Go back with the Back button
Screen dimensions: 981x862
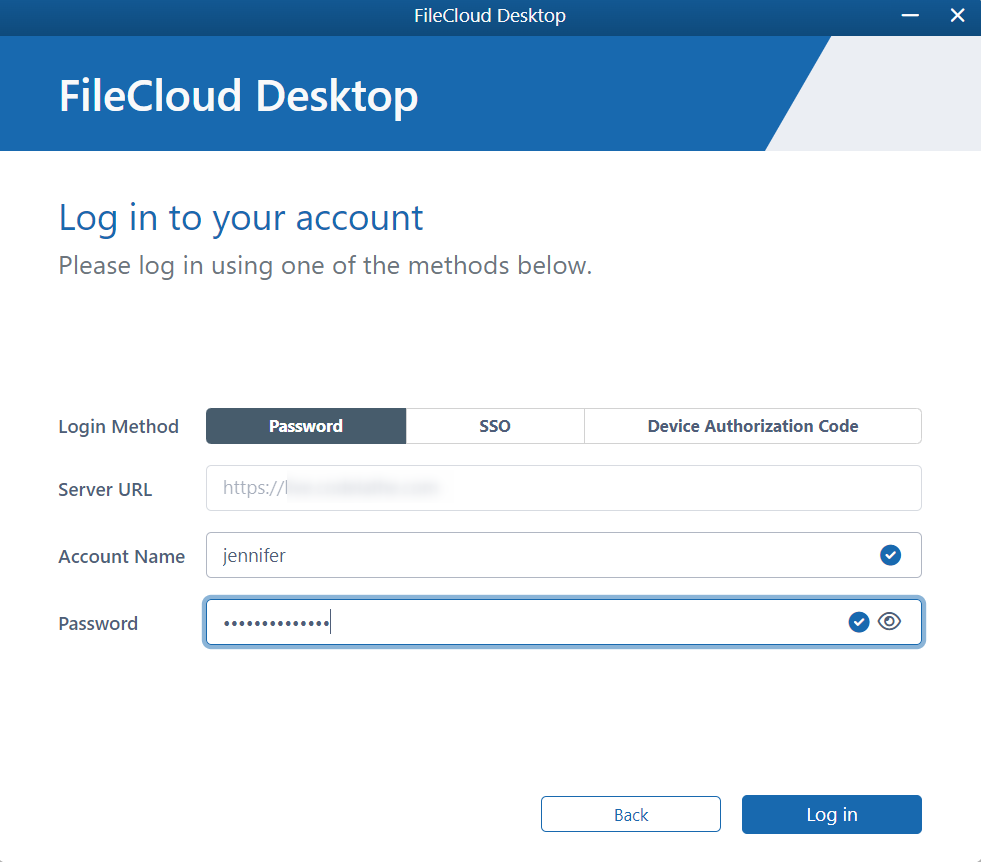pyautogui.click(x=631, y=814)
